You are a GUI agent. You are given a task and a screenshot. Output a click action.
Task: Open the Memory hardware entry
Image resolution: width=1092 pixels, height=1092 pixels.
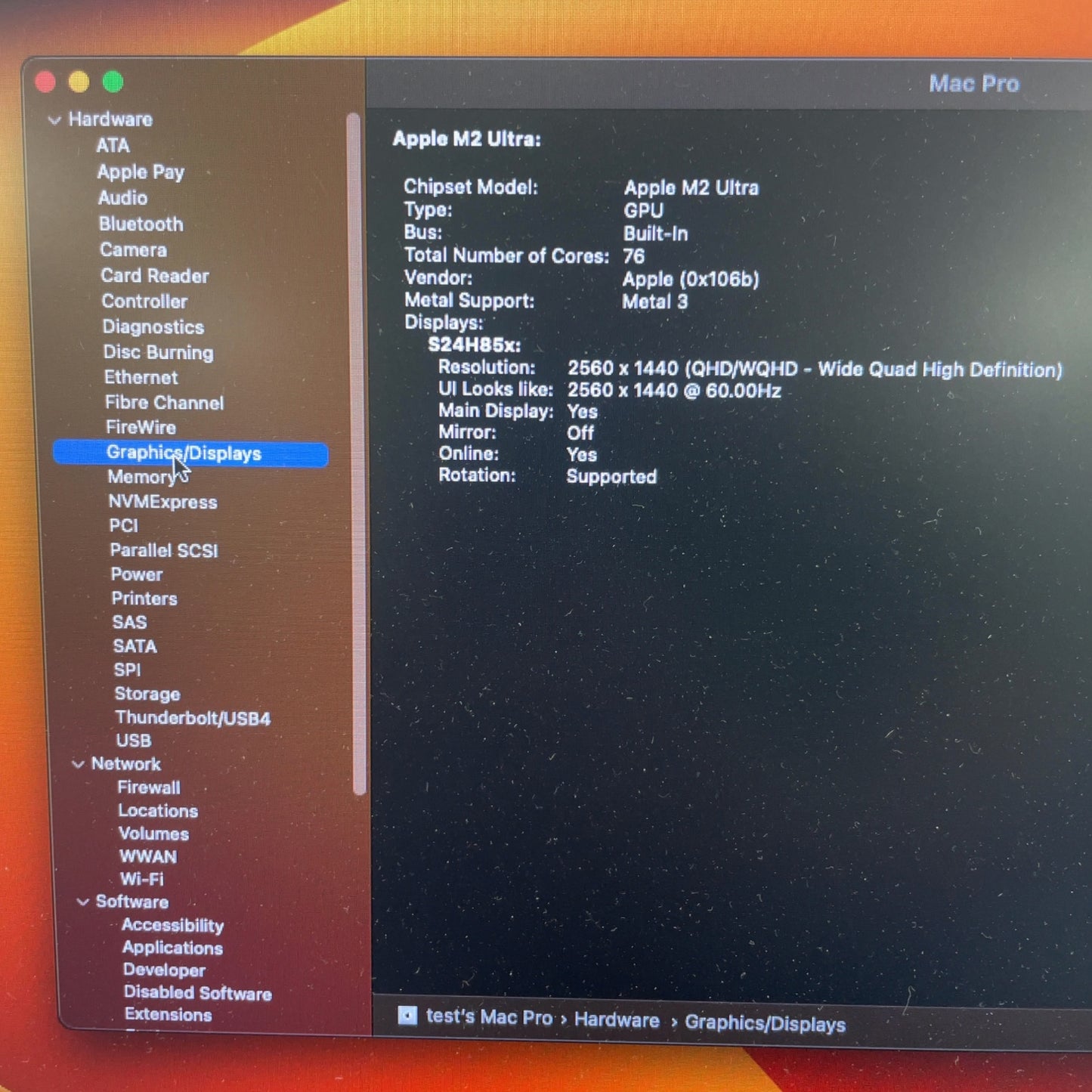[141, 478]
